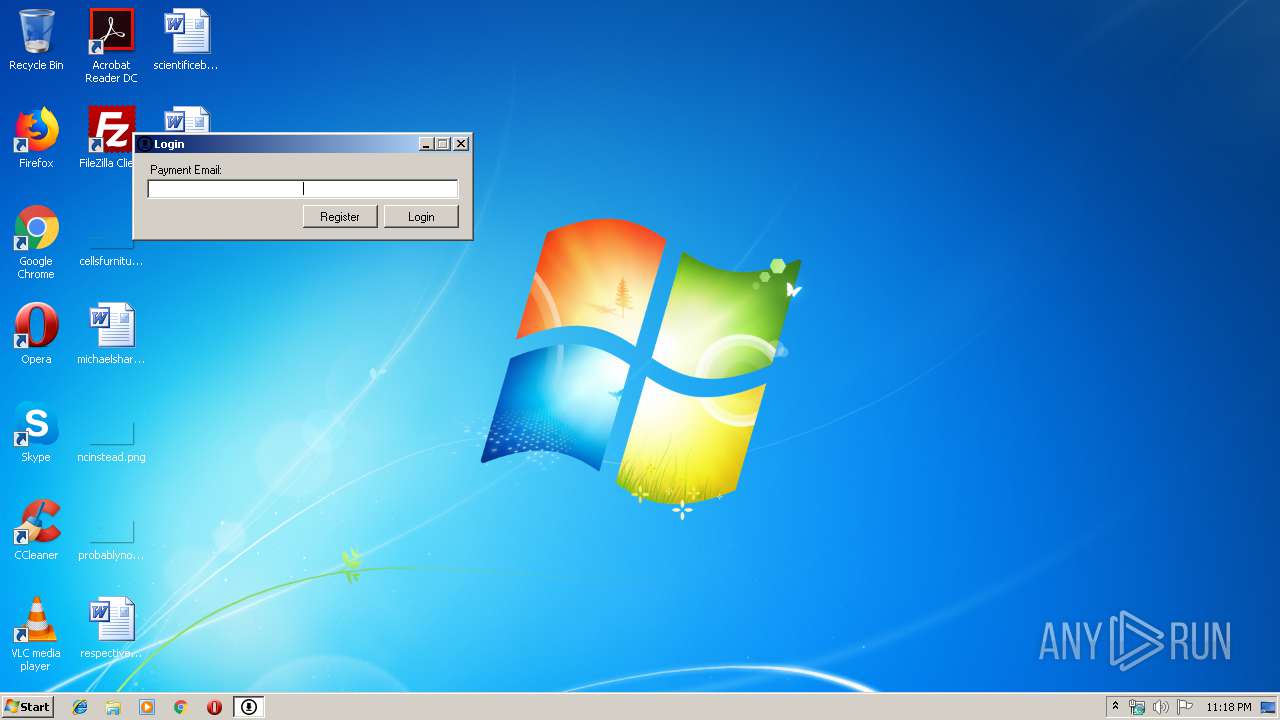
Task: Select the VLC media player shortcut
Action: [x=36, y=634]
